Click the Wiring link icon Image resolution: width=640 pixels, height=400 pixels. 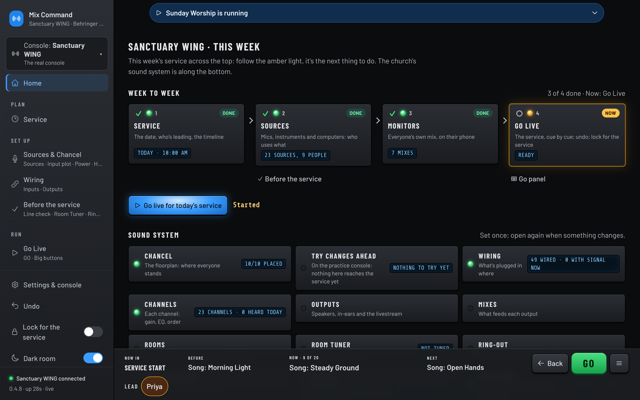point(15,184)
